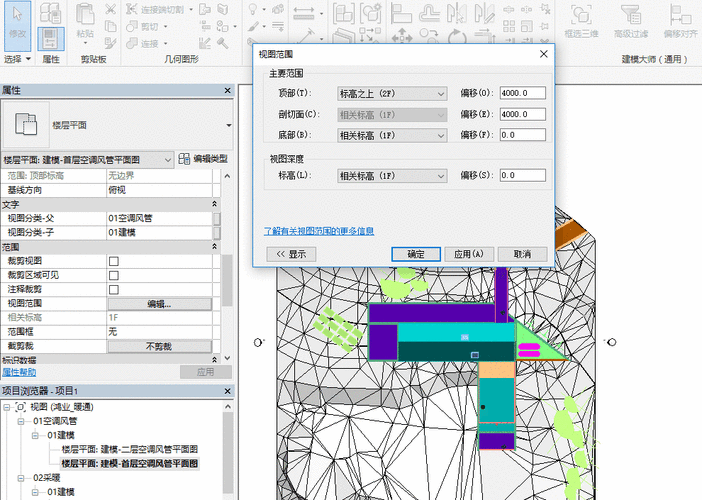Click the 视图深度 偏移(S) input field
The height and width of the screenshot is (500, 702).
(x=522, y=175)
